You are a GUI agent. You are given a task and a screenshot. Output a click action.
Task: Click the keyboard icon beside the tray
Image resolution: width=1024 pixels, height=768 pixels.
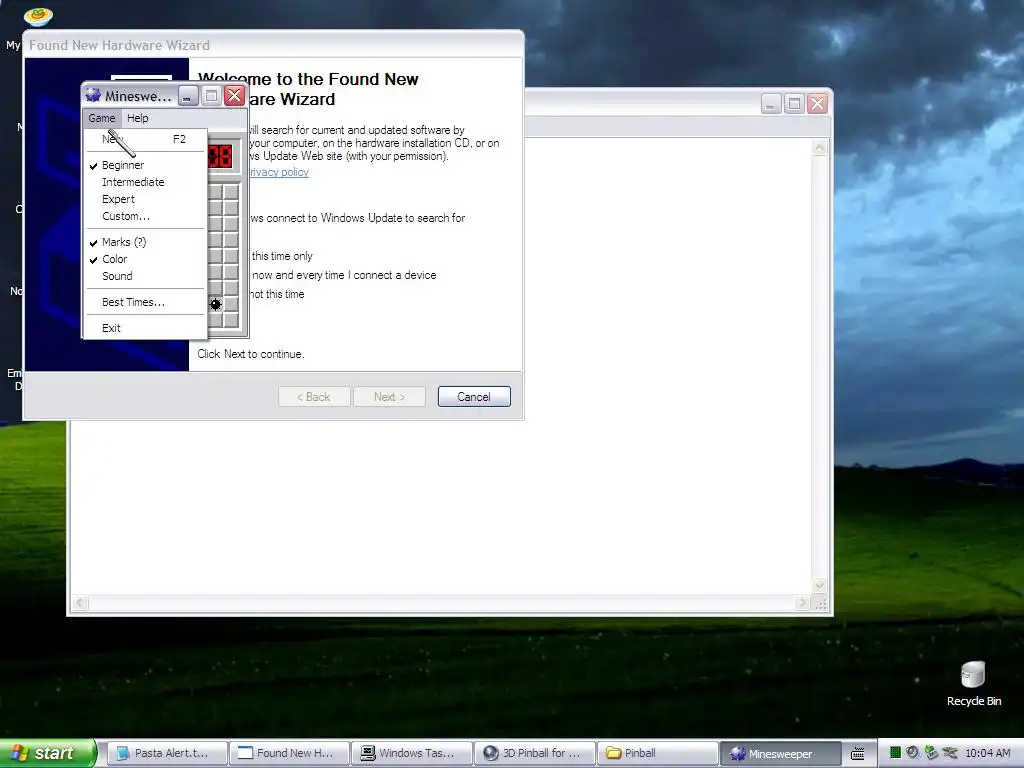tap(857, 754)
